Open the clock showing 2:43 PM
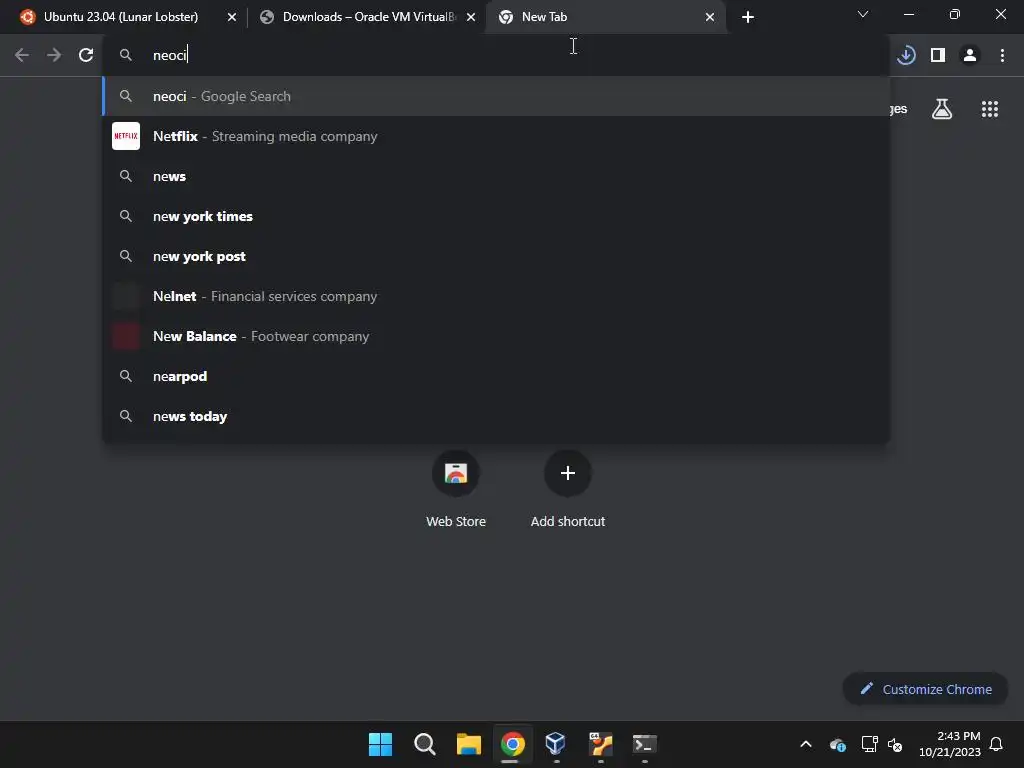Image resolution: width=1024 pixels, height=768 pixels. click(x=950, y=744)
